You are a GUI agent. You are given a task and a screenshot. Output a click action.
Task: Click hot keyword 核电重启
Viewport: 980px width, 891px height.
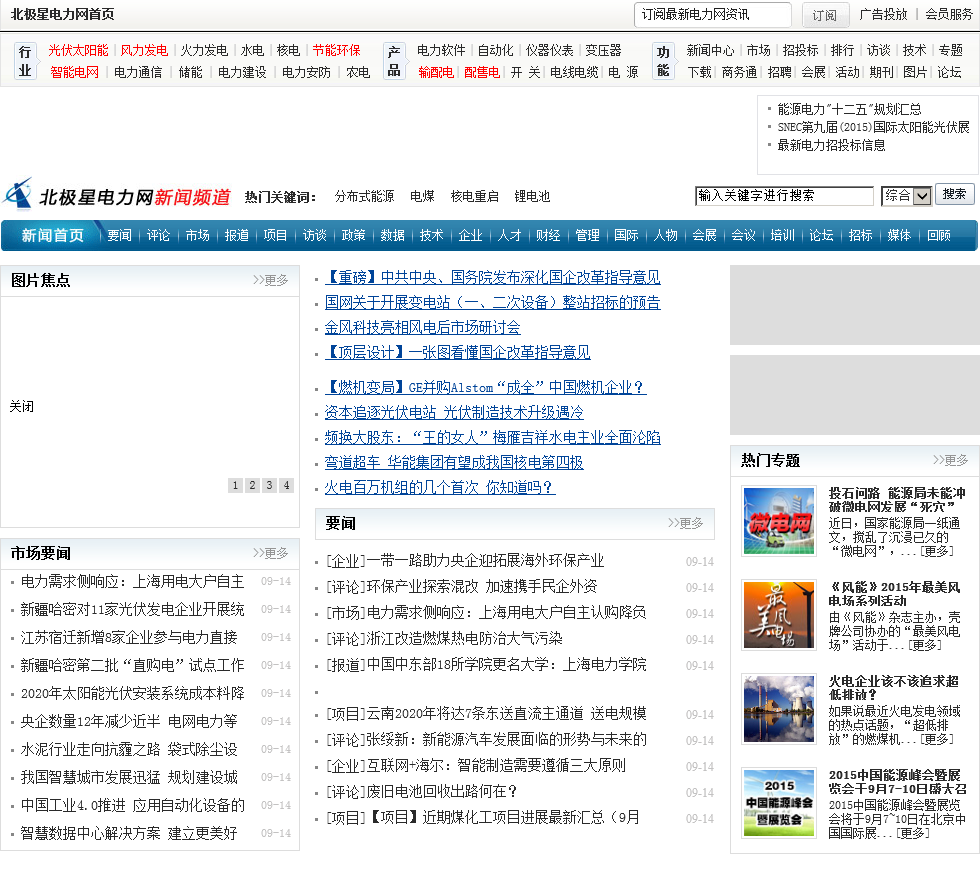tap(475, 197)
